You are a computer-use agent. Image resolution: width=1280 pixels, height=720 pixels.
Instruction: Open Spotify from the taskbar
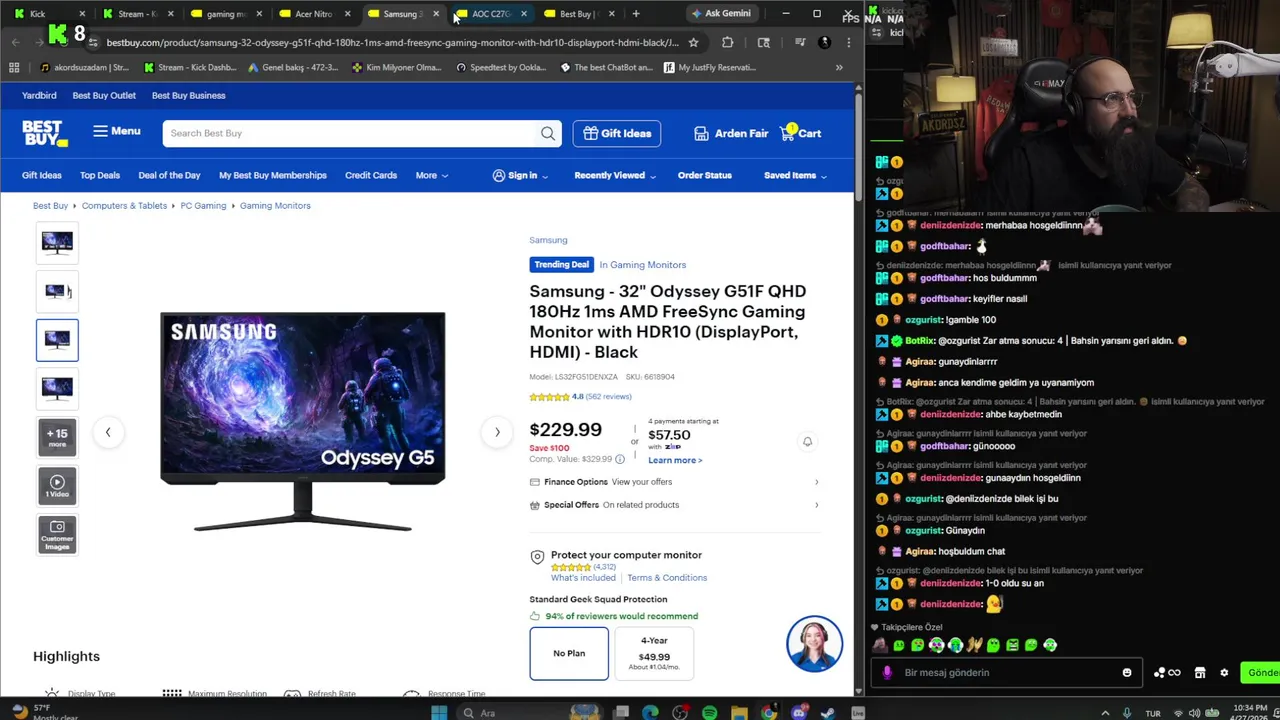tap(709, 713)
